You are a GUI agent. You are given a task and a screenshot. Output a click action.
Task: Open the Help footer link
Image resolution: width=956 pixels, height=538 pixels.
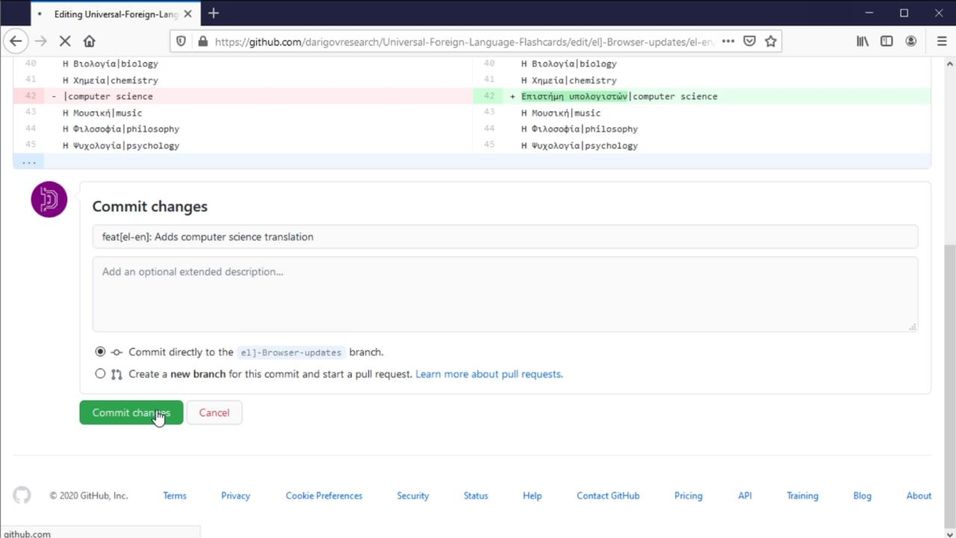[x=532, y=496]
